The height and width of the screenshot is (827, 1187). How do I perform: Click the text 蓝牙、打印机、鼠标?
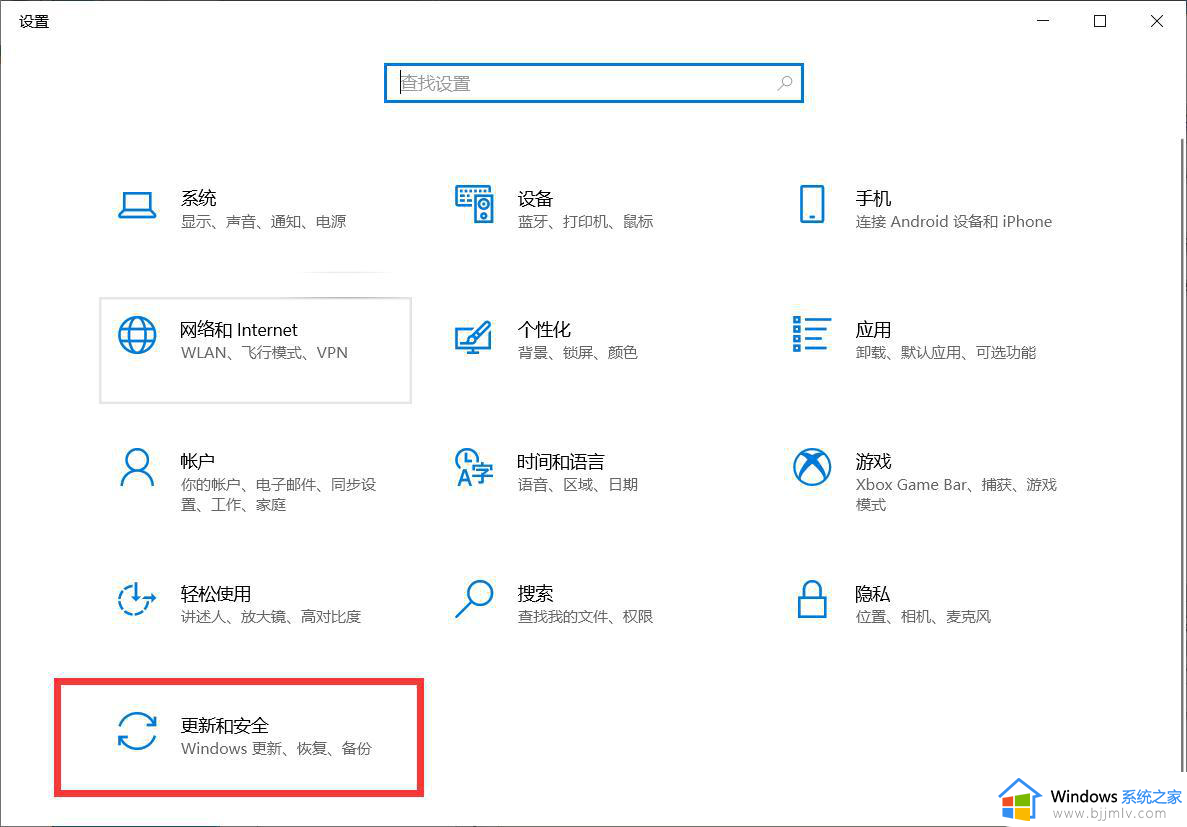click(585, 221)
